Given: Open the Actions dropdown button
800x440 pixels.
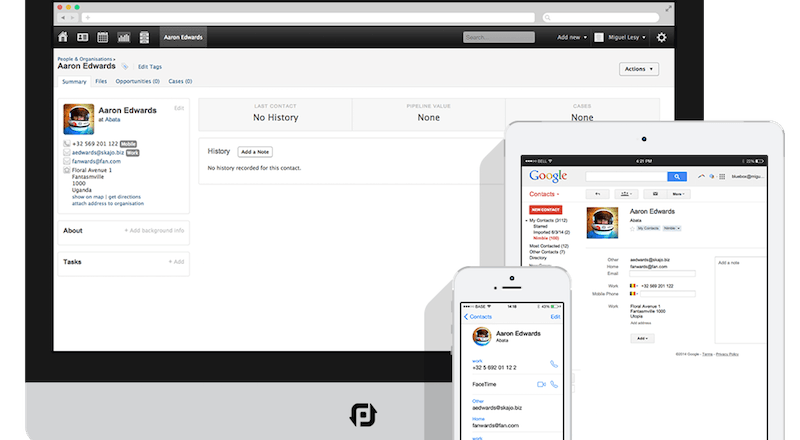Looking at the screenshot, I should [x=639, y=69].
